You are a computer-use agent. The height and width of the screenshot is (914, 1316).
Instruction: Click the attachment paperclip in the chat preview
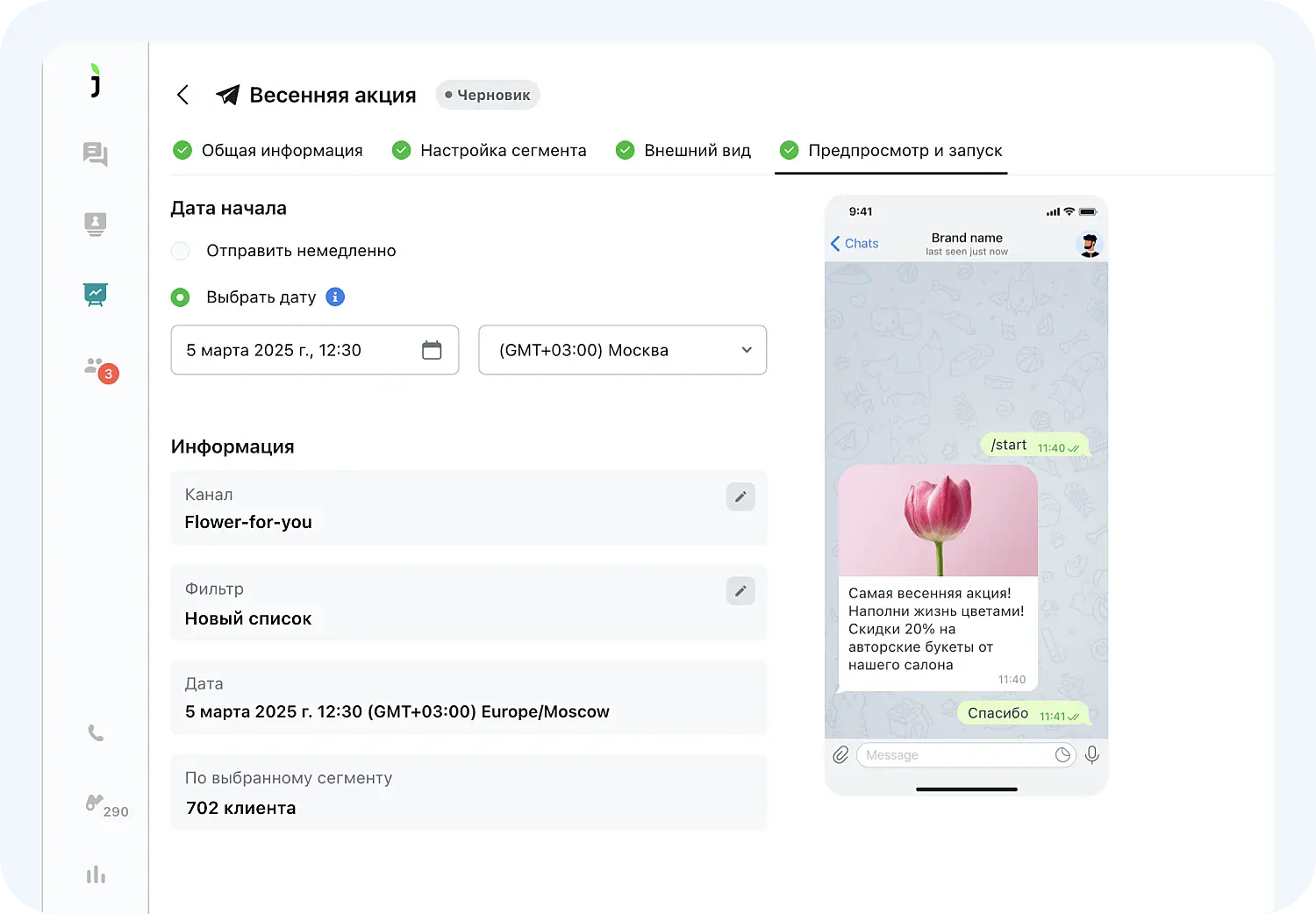[x=840, y=754]
